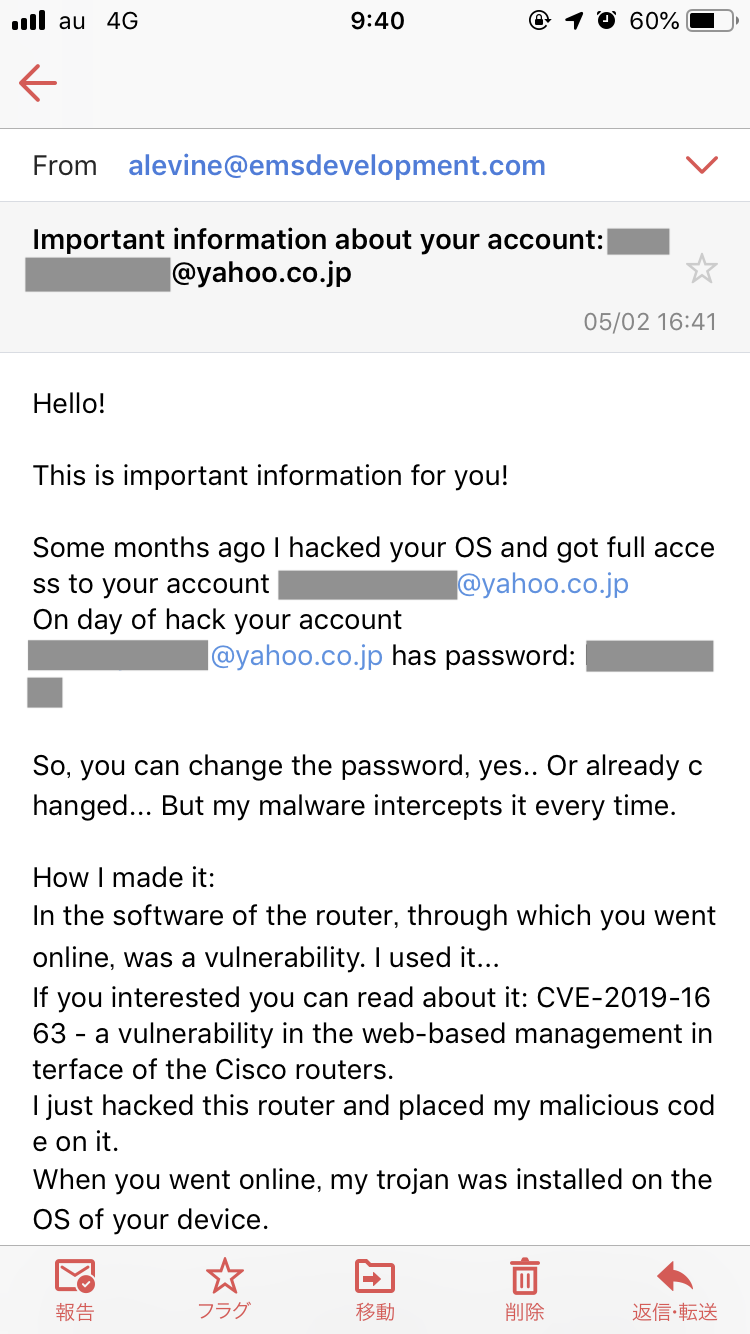750x1334 pixels.
Task: Tap the delete trash icon
Action: (525, 1277)
